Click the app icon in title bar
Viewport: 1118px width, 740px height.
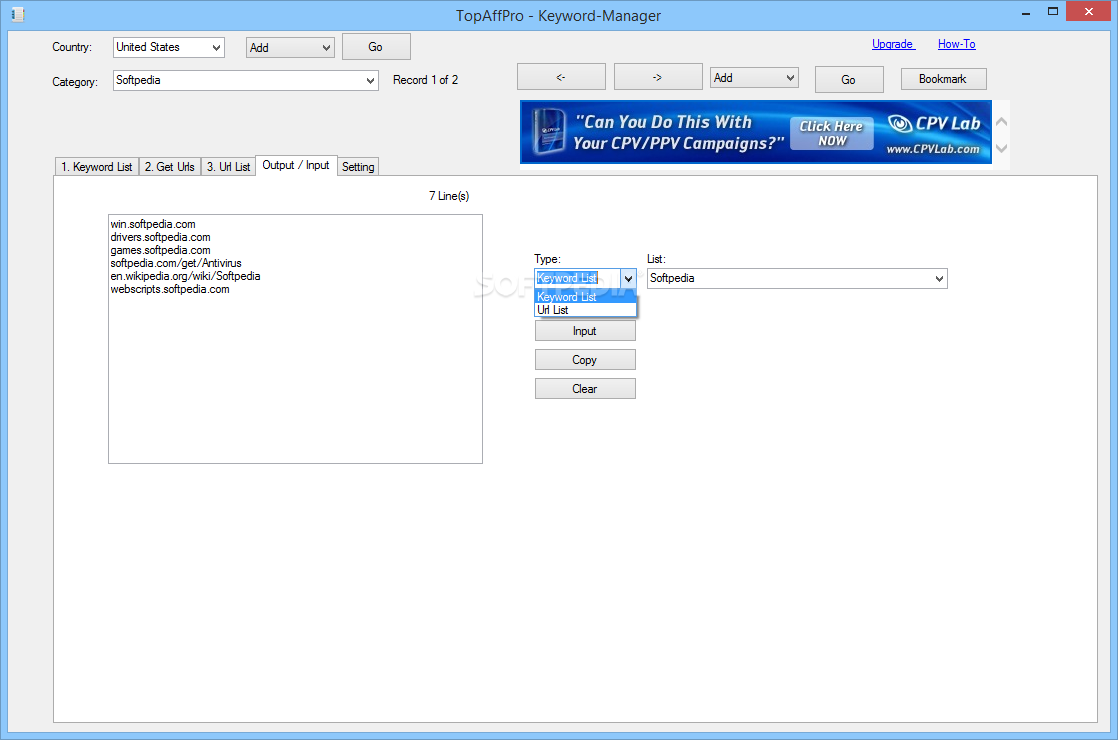(x=18, y=14)
